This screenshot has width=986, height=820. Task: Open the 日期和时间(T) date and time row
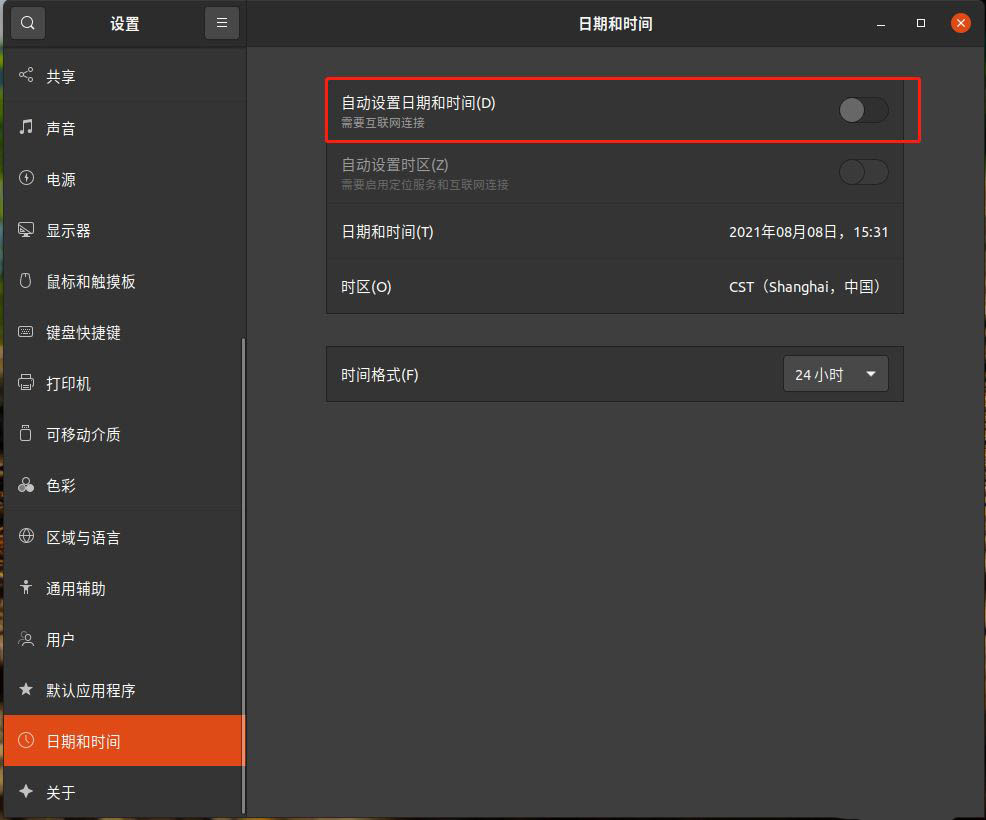(x=614, y=232)
